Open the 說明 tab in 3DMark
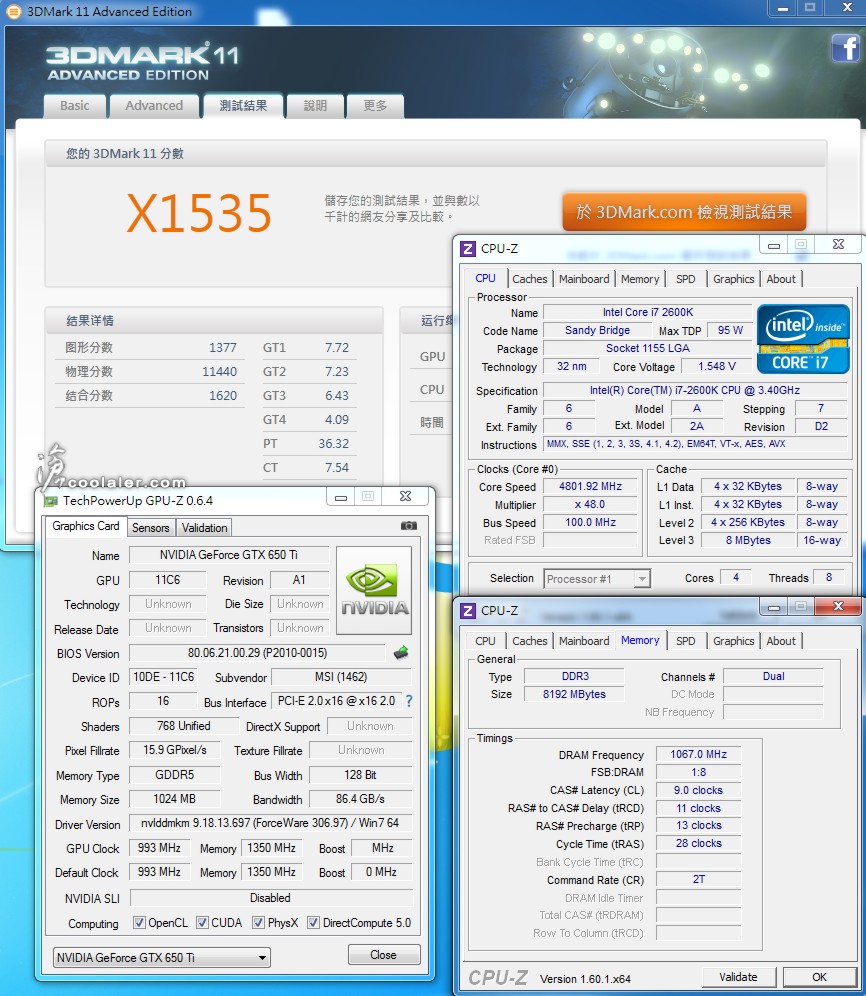 click(315, 106)
